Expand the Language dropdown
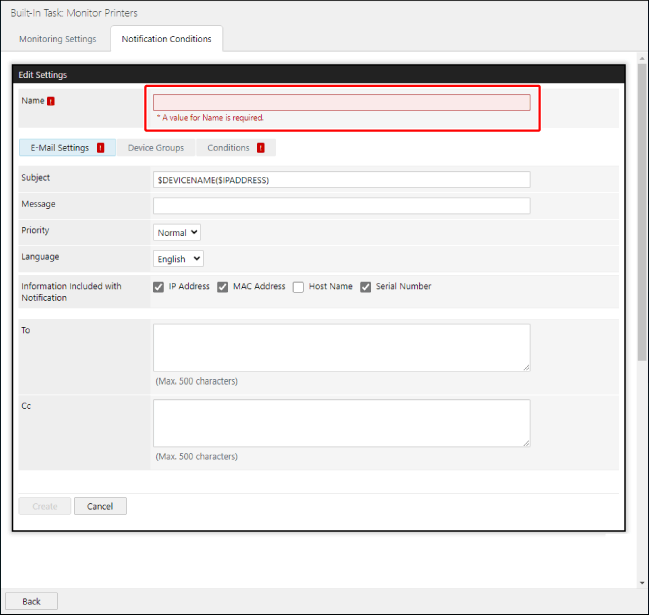This screenshot has width=649, height=615. click(179, 259)
